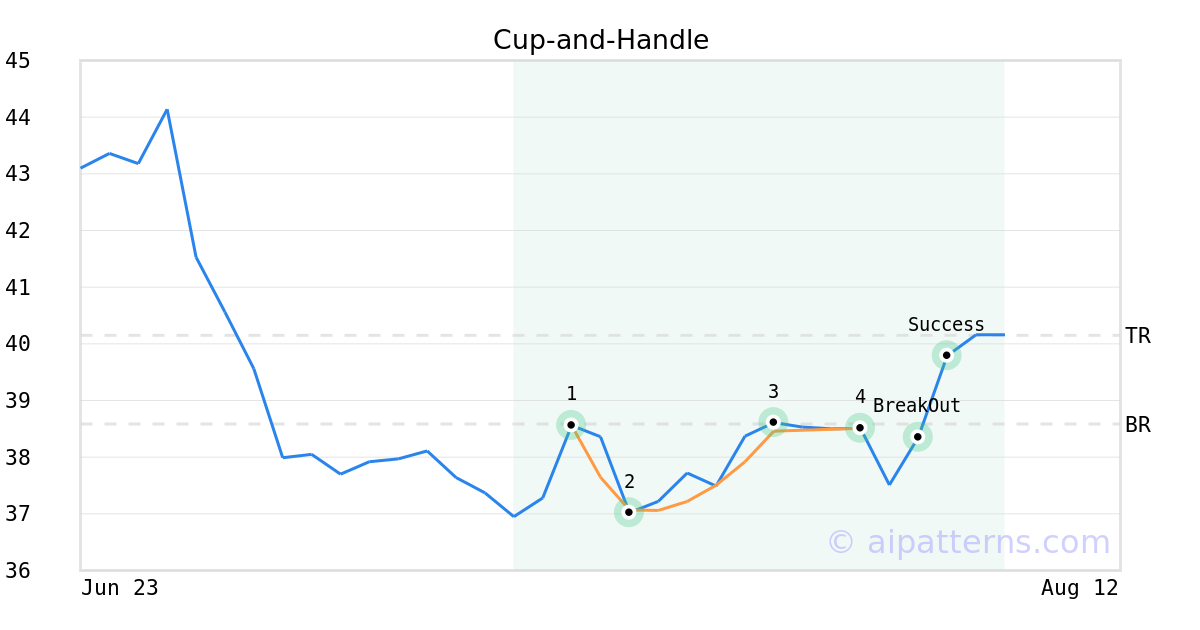Select pattern point marker 4
The width and height of the screenshot is (1200, 630).
tap(860, 428)
